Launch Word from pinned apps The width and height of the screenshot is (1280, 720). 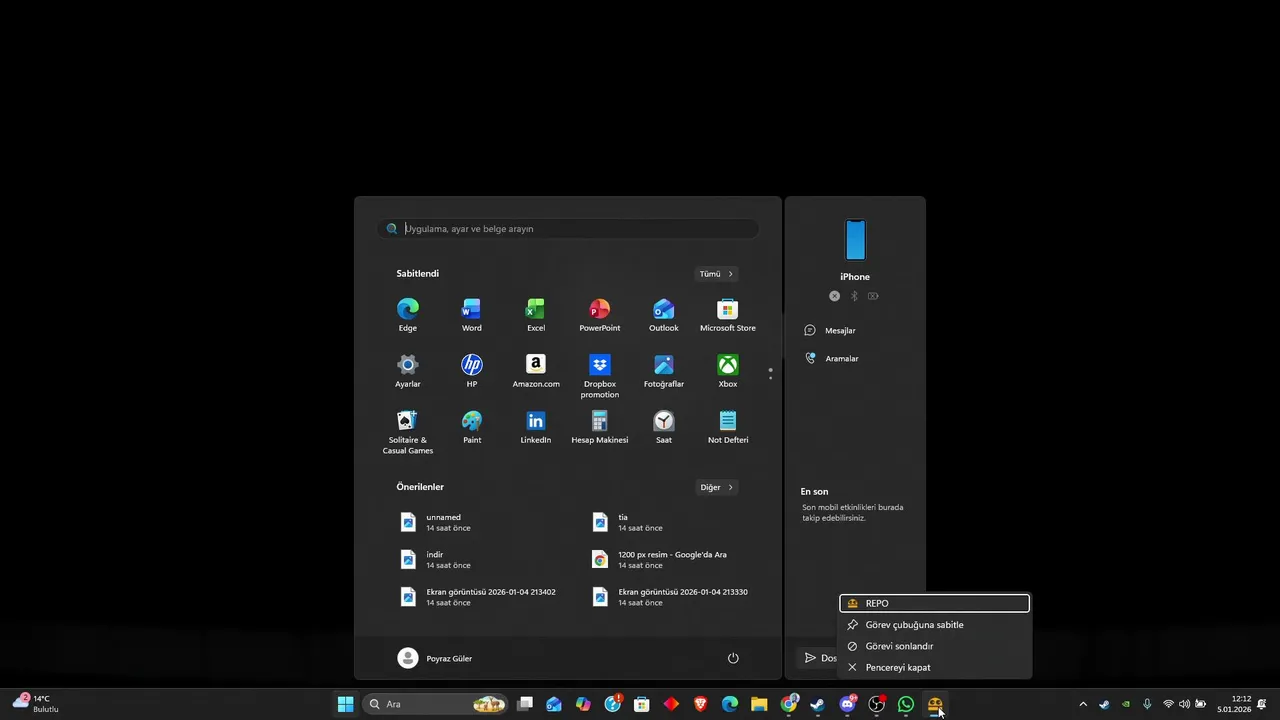coord(472,315)
